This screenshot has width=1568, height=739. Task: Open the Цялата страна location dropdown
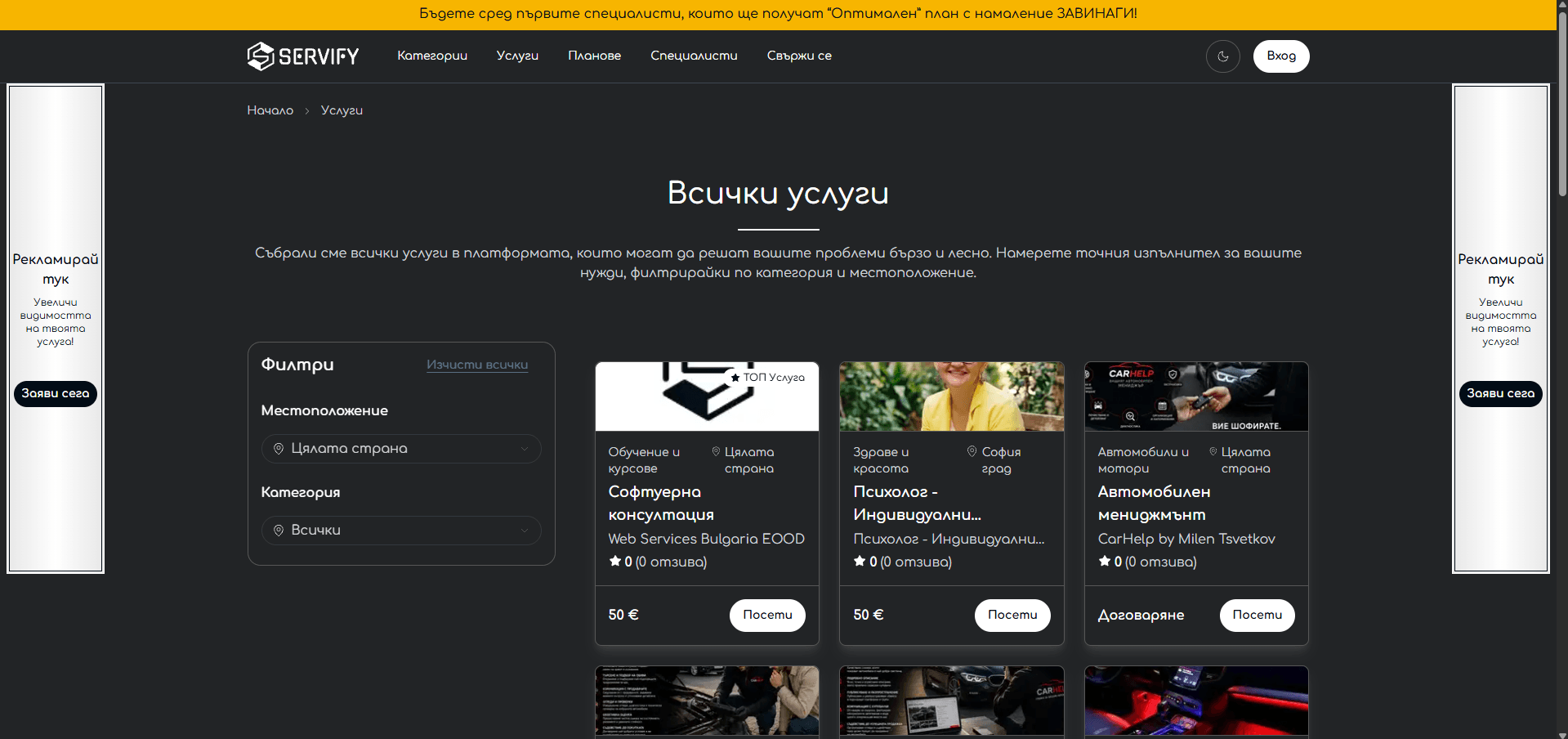[401, 449]
